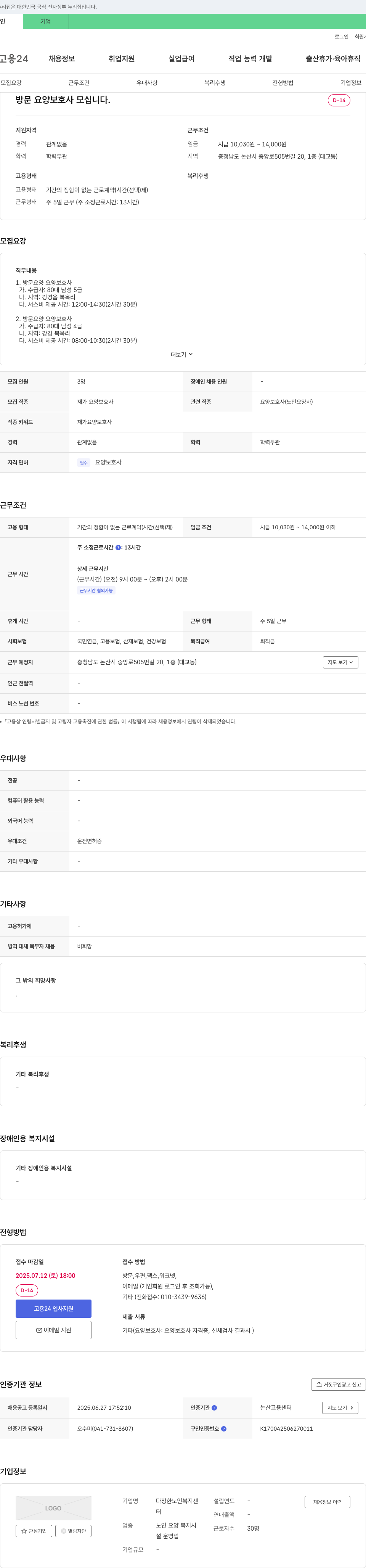Jump to the 전형방법 section tab

click(283, 83)
